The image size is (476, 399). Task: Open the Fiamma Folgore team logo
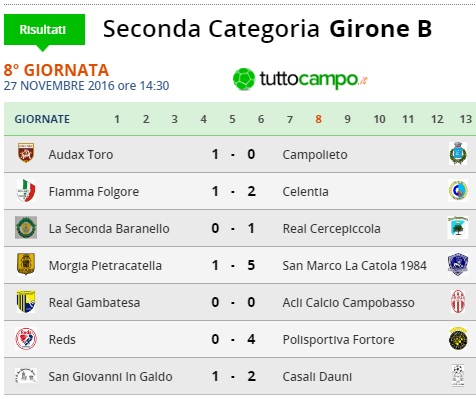pyautogui.click(x=26, y=190)
